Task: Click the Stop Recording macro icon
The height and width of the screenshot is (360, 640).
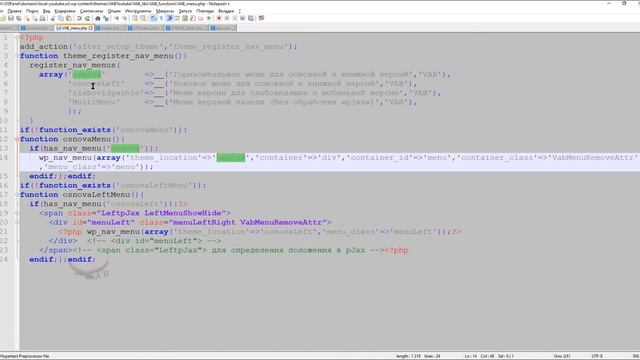Action: 227,18
